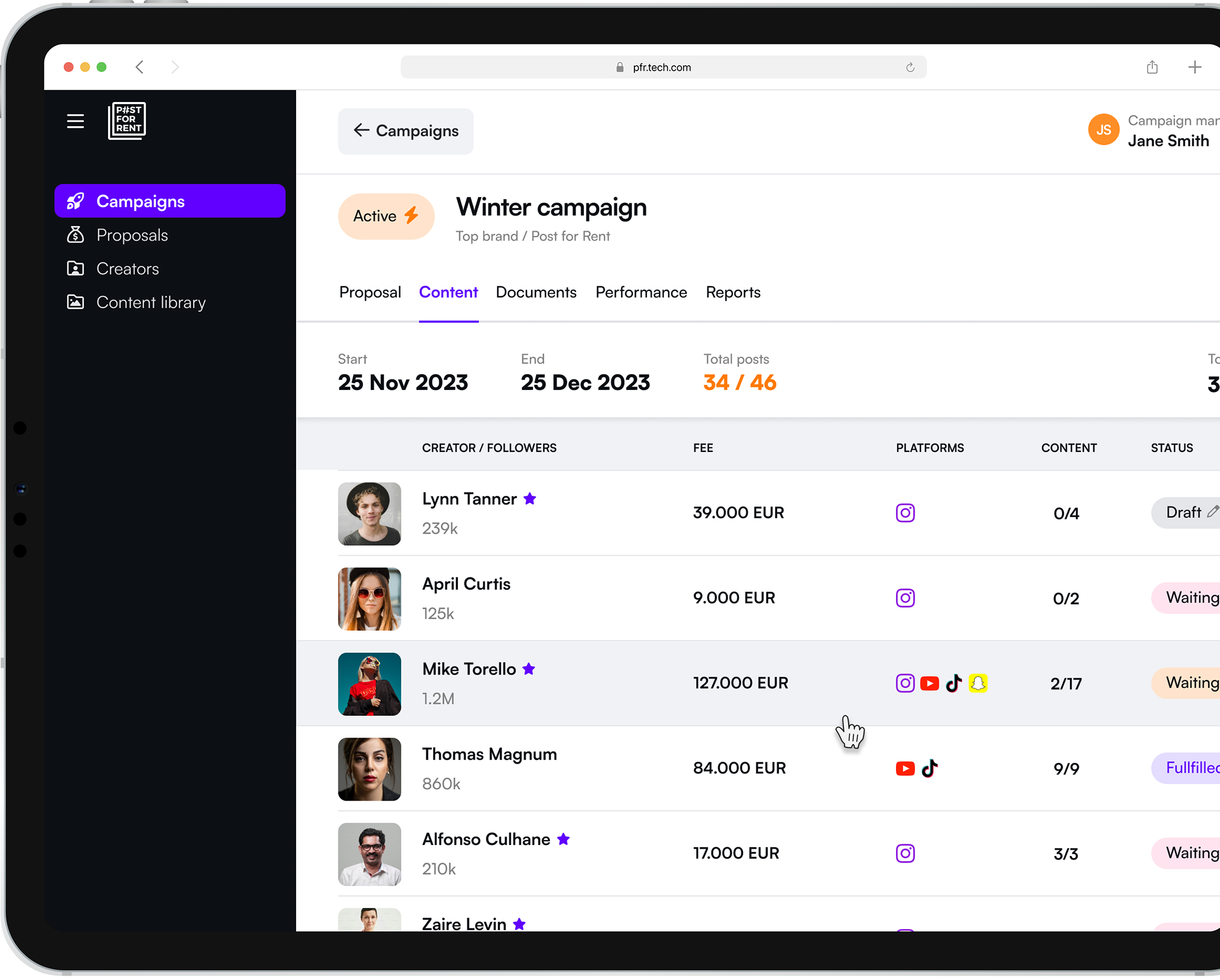Click Lynn Tanner's Draft status

pyautogui.click(x=1185, y=513)
